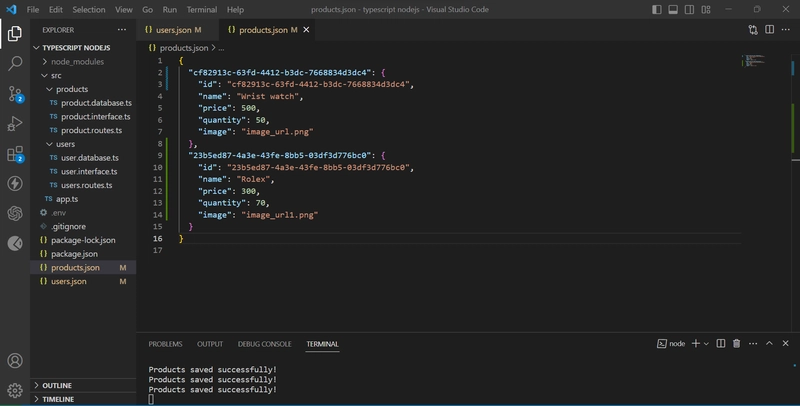Click the new terminal plus icon
Image resolution: width=800 pixels, height=406 pixels.
695,344
